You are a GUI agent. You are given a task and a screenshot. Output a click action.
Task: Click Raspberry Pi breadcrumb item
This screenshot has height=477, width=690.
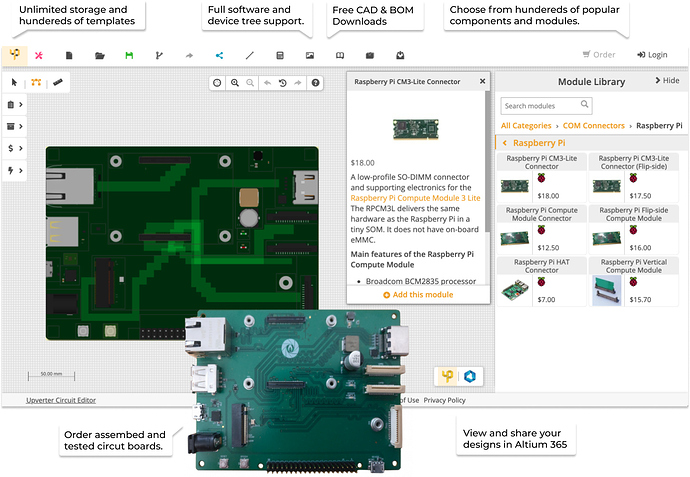pyautogui.click(x=659, y=126)
